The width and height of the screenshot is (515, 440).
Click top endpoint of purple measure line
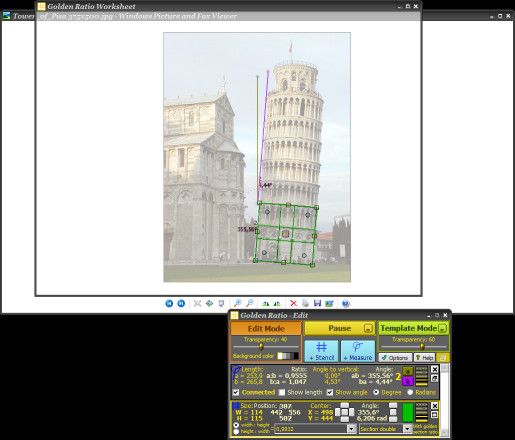(268, 71)
